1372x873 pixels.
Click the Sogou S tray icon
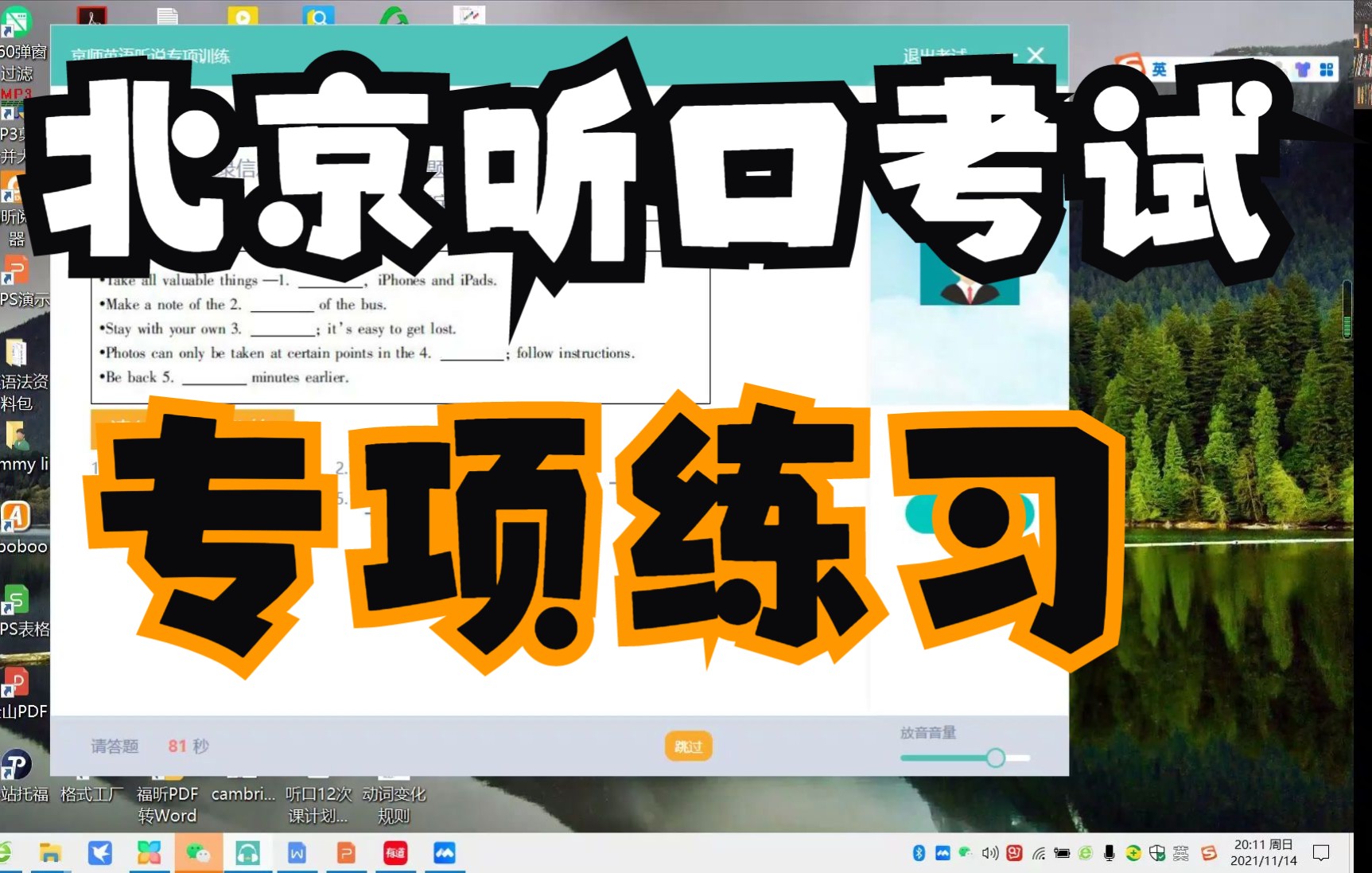1209,853
